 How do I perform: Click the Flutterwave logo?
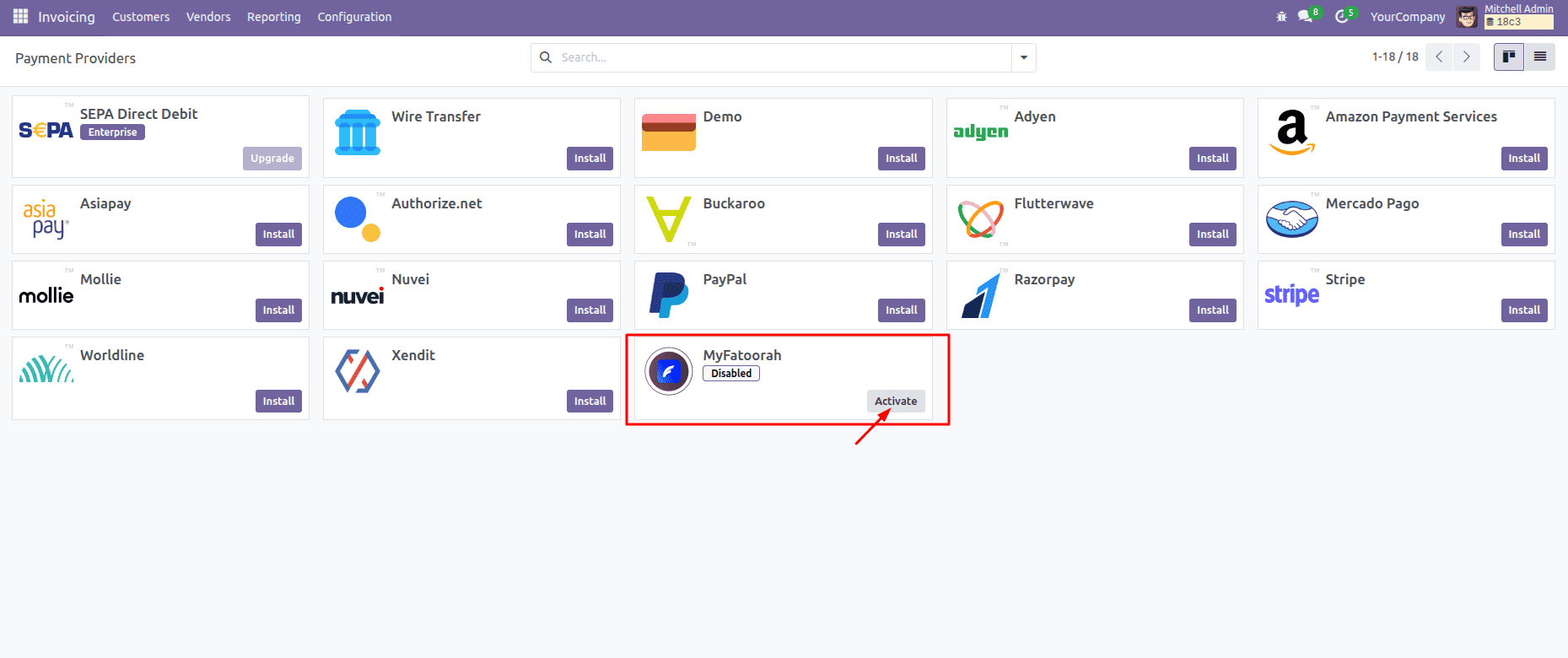point(980,219)
